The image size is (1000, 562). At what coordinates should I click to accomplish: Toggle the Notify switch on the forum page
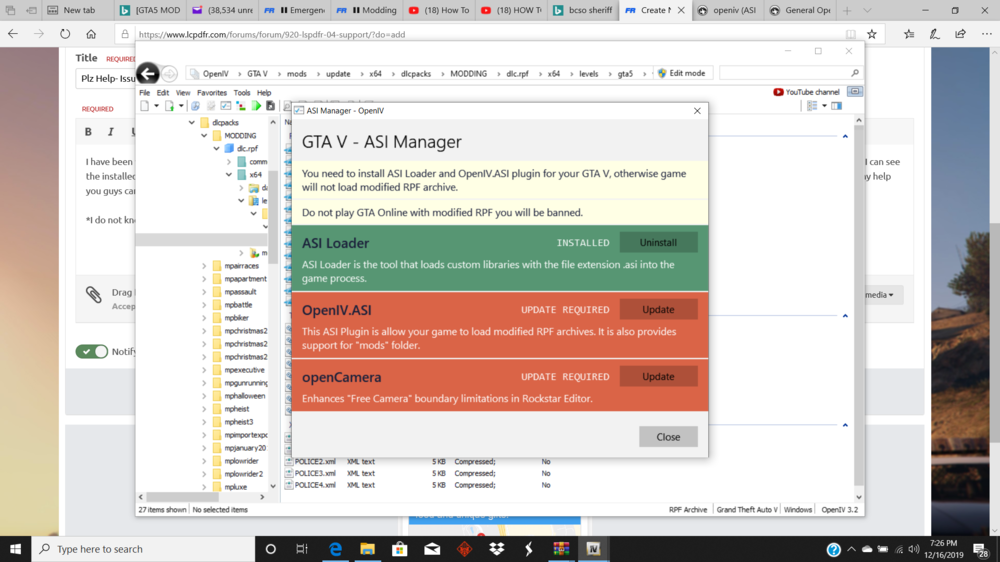click(92, 351)
